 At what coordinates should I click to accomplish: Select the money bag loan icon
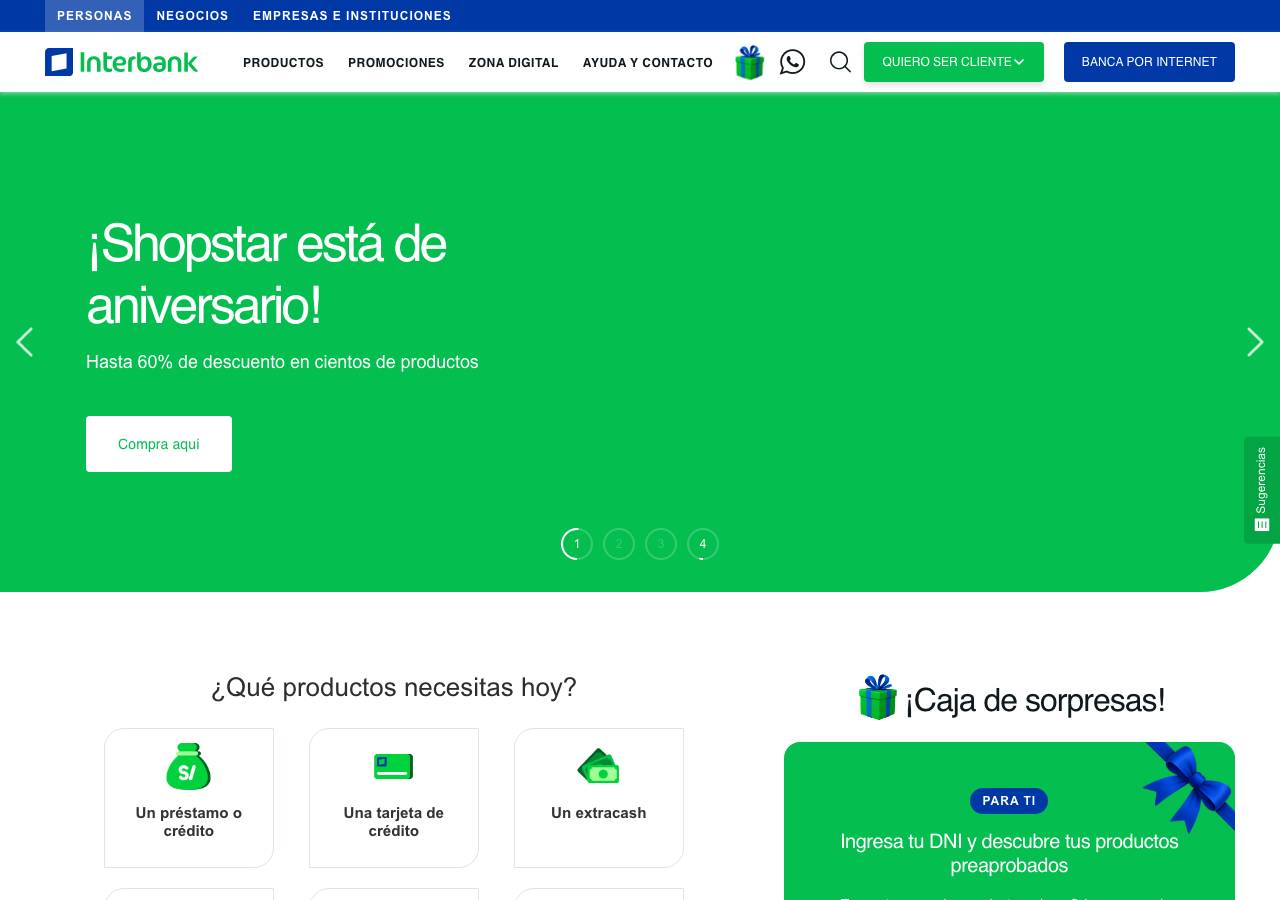188,767
